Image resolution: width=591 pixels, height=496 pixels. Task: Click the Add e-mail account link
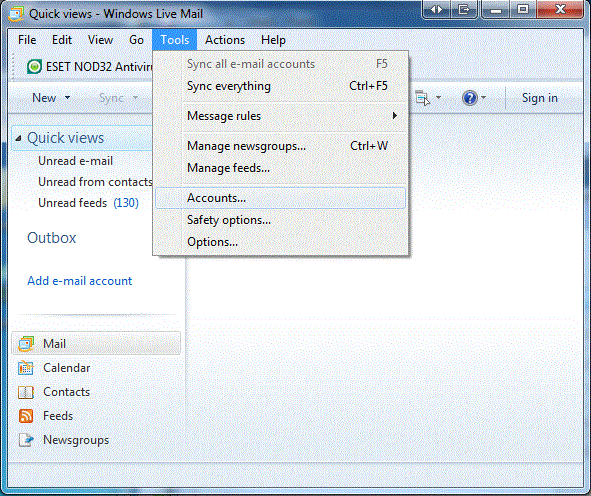pos(80,281)
